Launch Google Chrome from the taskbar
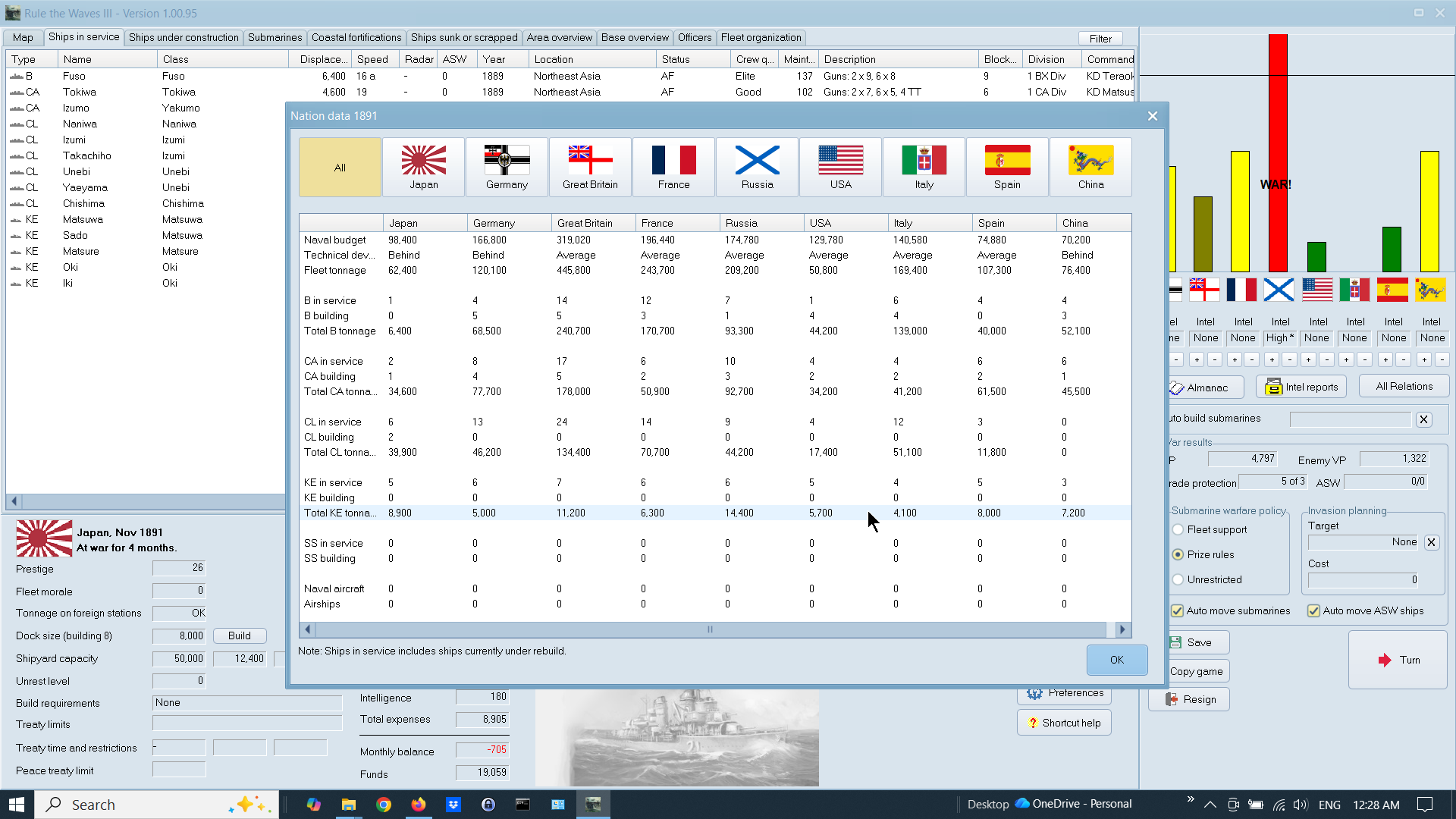 [384, 805]
